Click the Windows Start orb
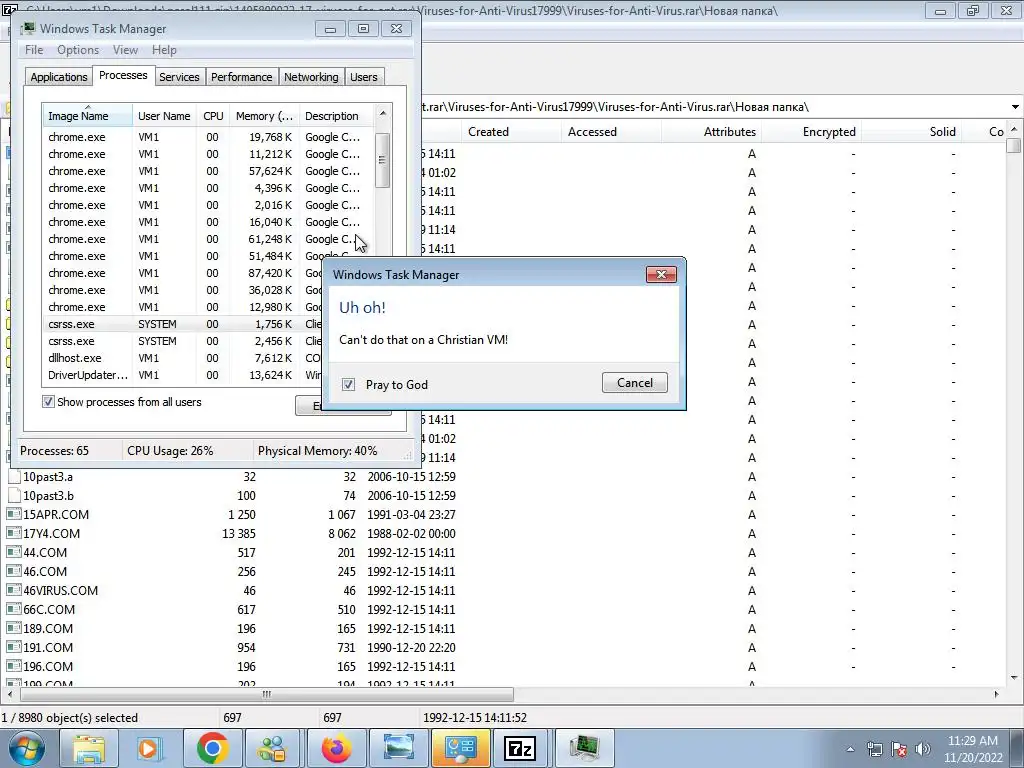The height and width of the screenshot is (768, 1024). [x=25, y=748]
